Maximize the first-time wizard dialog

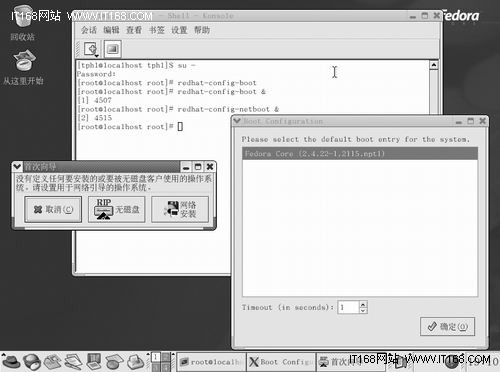point(198,167)
